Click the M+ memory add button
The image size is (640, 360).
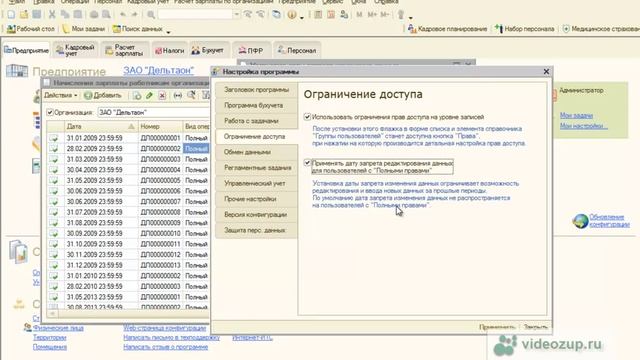point(372,15)
